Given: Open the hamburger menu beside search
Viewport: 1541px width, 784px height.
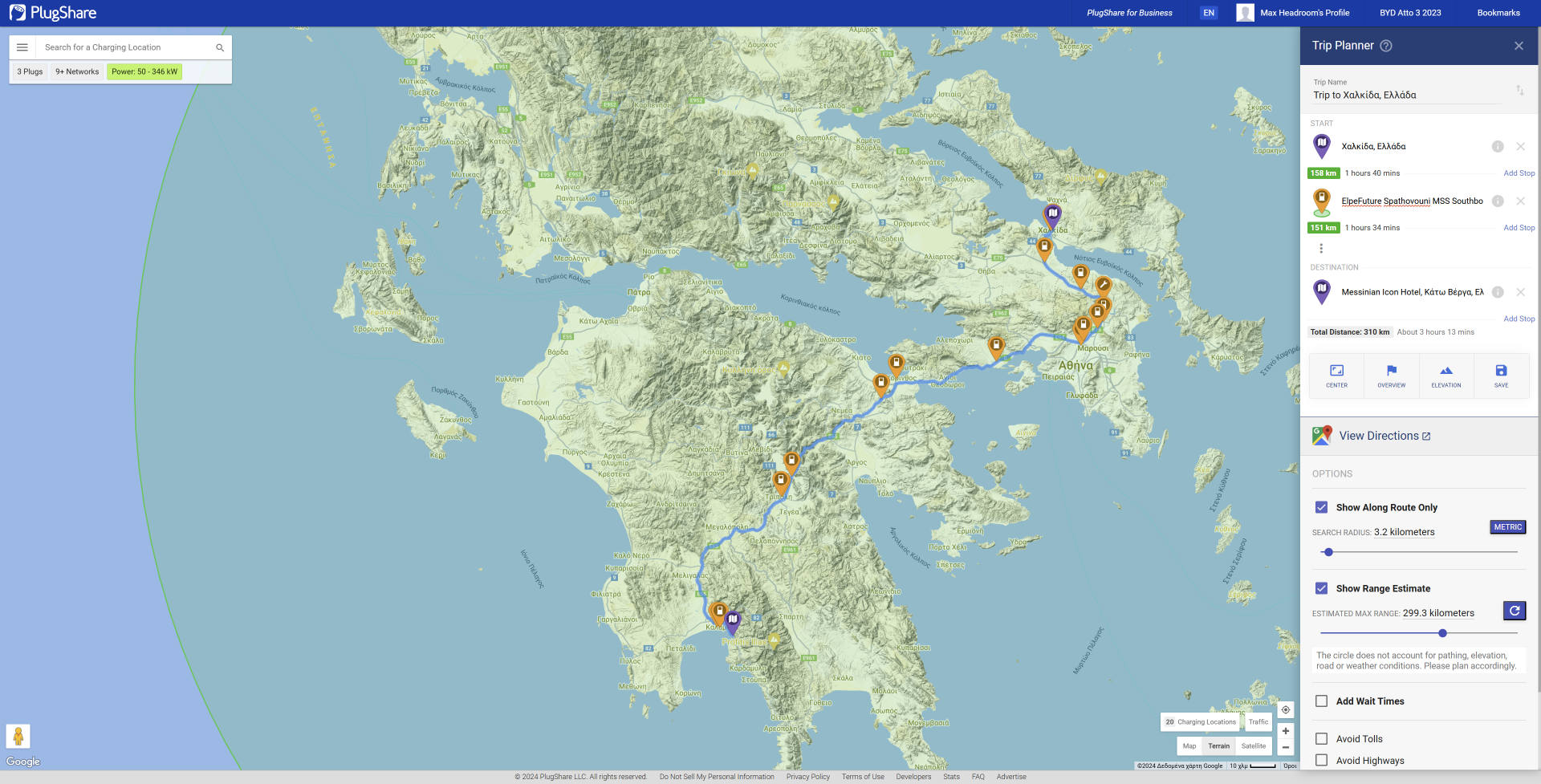Looking at the screenshot, I should tap(22, 47).
